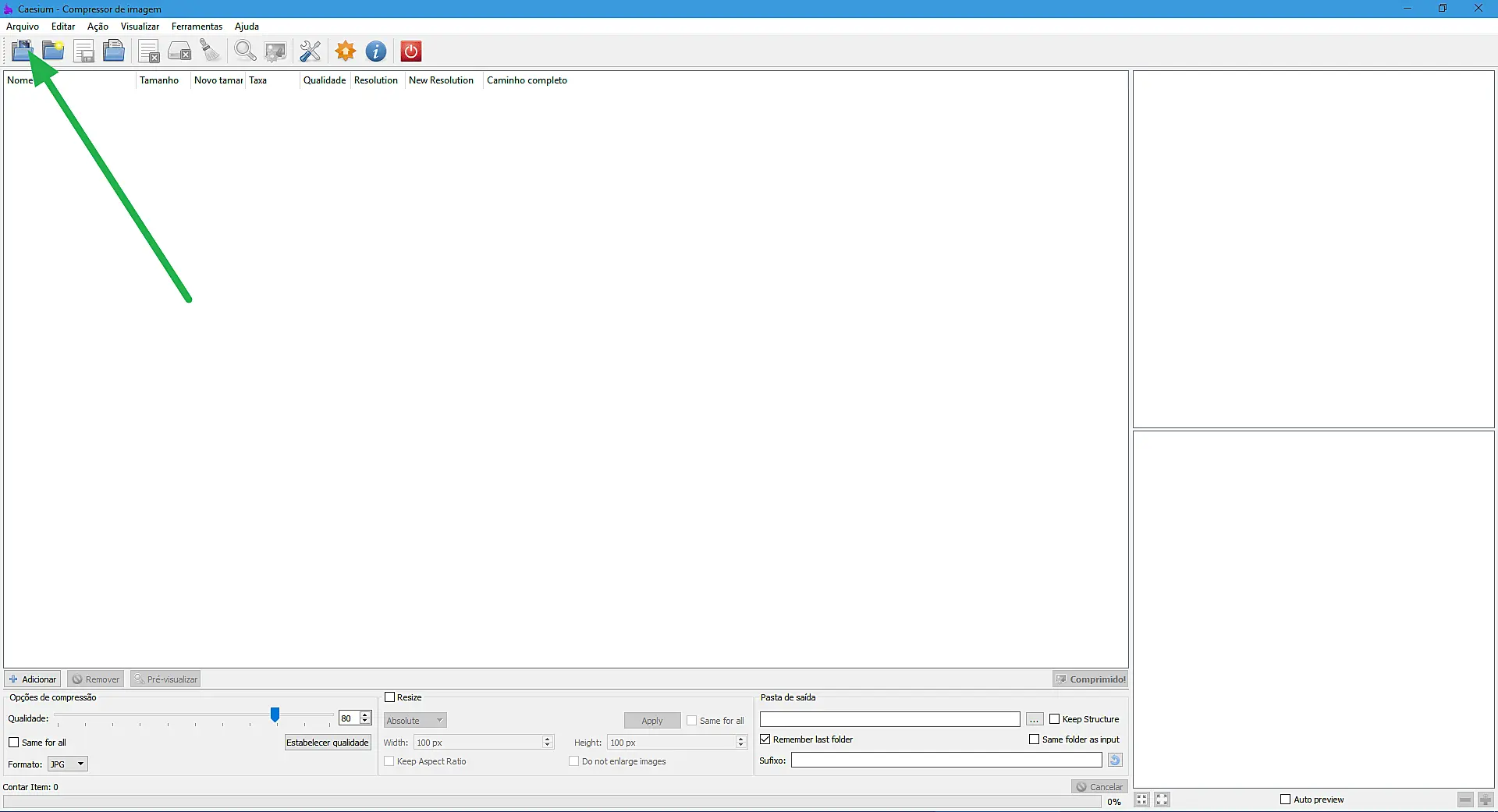Enable the Auto preview checkbox

click(x=1286, y=800)
